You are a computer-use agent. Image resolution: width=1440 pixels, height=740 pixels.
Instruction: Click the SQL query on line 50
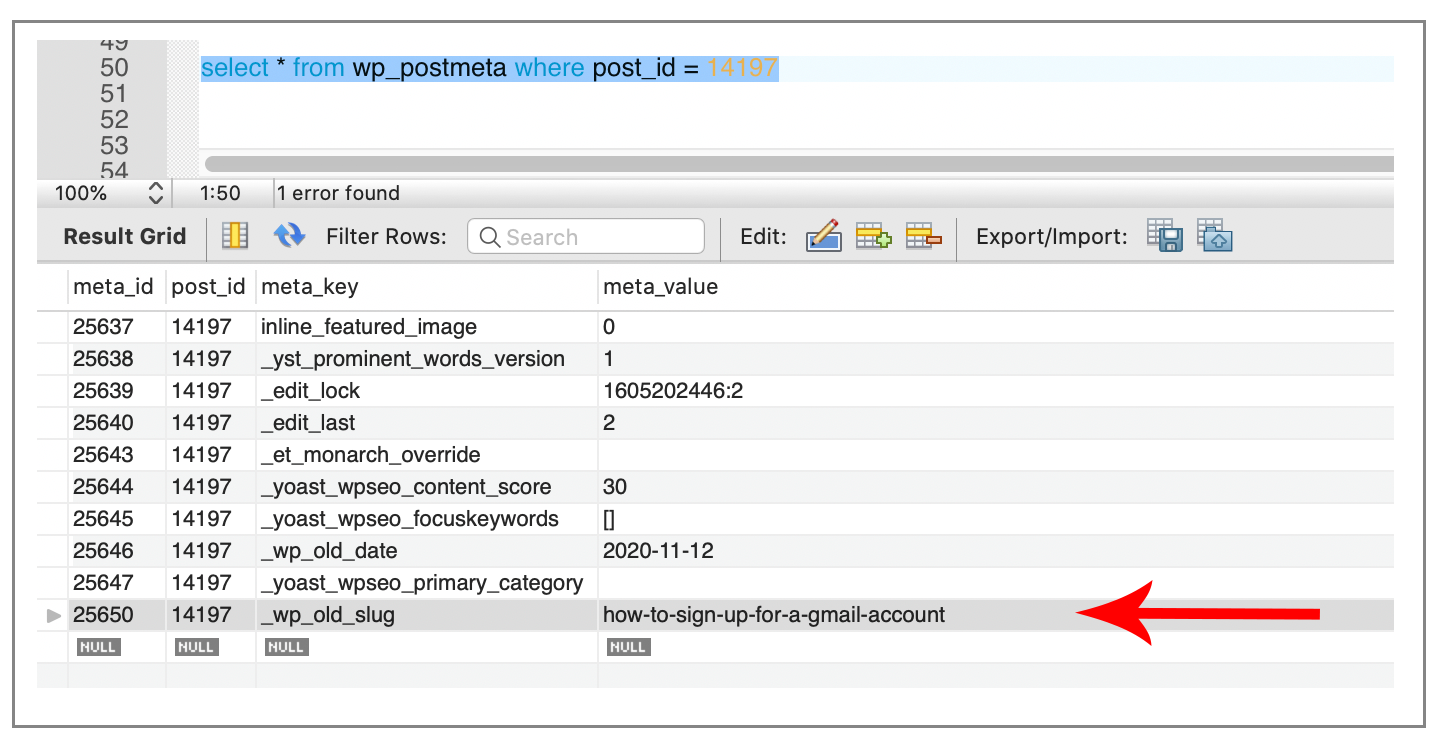[x=489, y=69]
